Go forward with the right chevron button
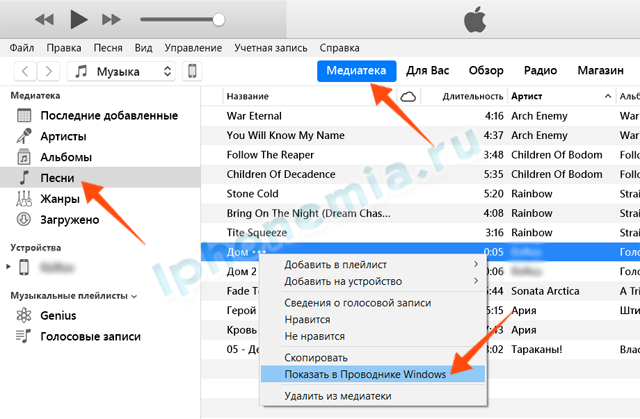Viewport: 640px width, 419px height. [x=48, y=71]
